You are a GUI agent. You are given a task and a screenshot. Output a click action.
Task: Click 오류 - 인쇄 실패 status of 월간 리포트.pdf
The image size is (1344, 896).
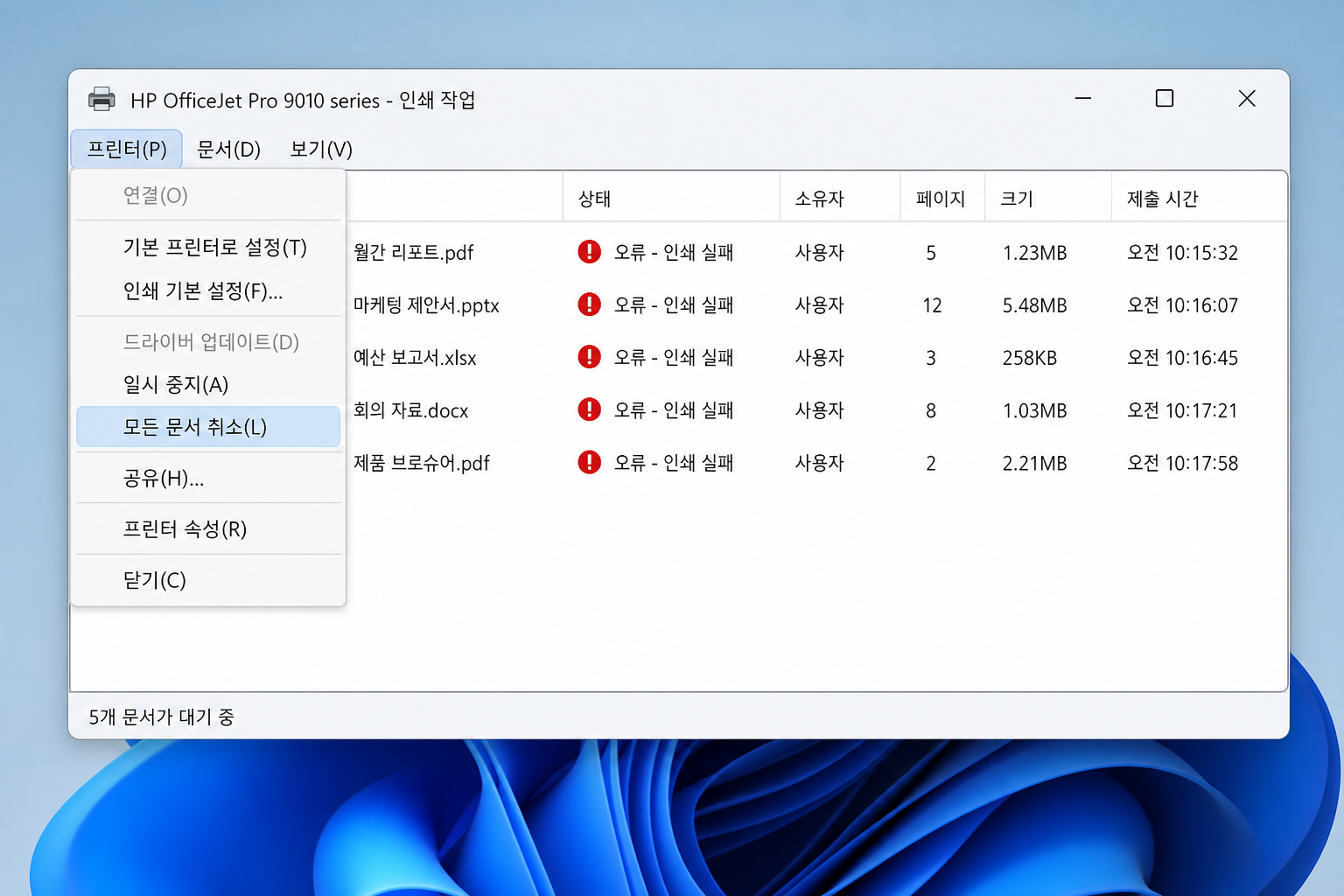[x=673, y=253]
